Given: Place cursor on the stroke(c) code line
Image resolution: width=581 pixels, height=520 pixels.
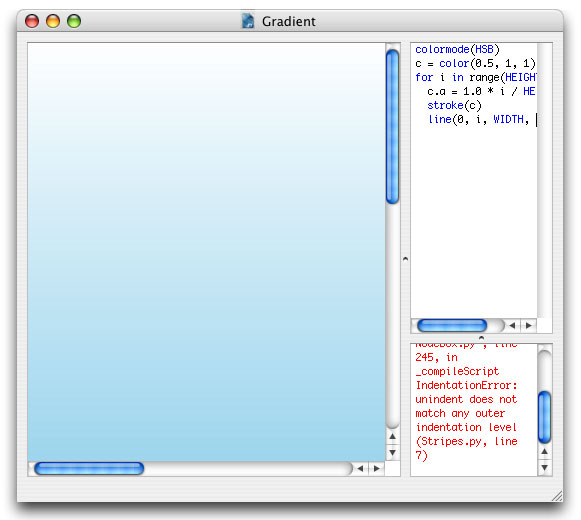Looking at the screenshot, I should 454,106.
